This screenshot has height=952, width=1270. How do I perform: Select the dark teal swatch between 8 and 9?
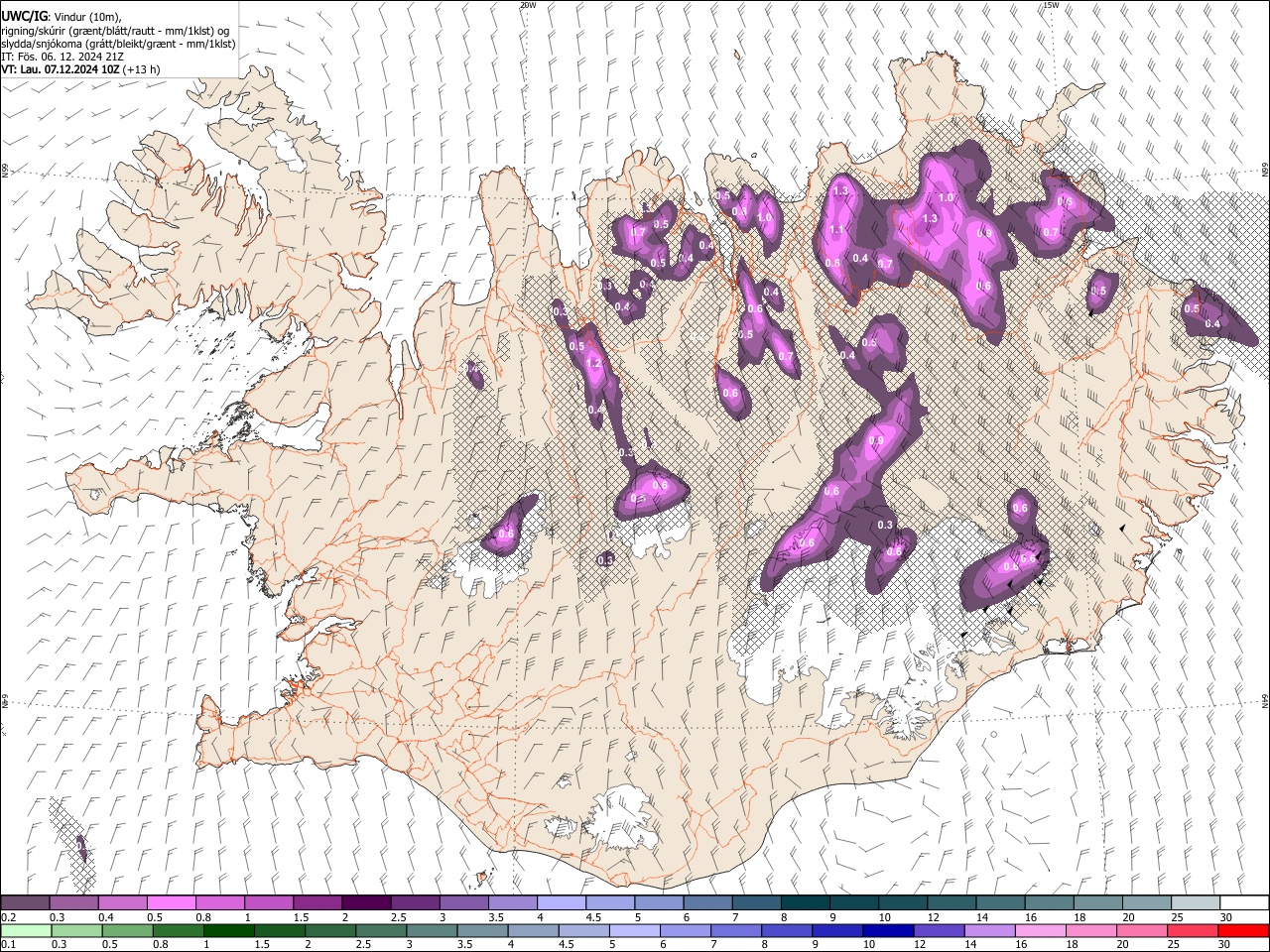805,903
